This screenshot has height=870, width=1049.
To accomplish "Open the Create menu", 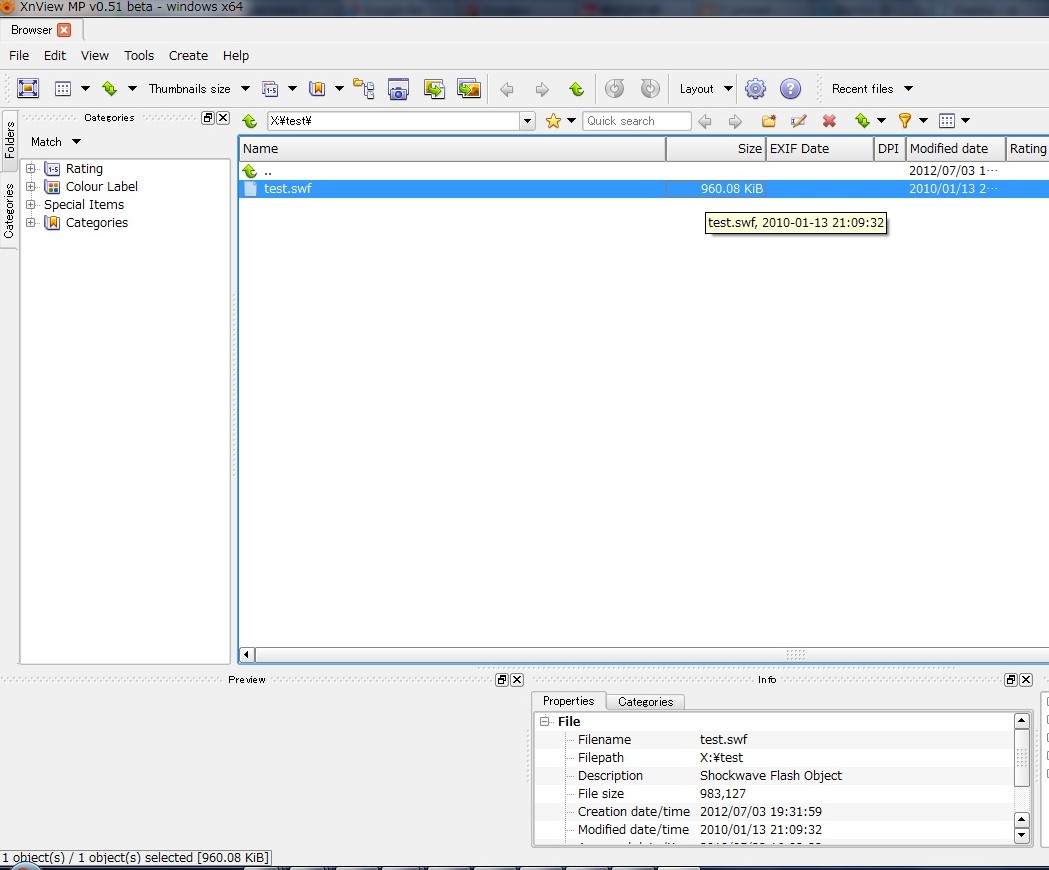I will tap(188, 56).
